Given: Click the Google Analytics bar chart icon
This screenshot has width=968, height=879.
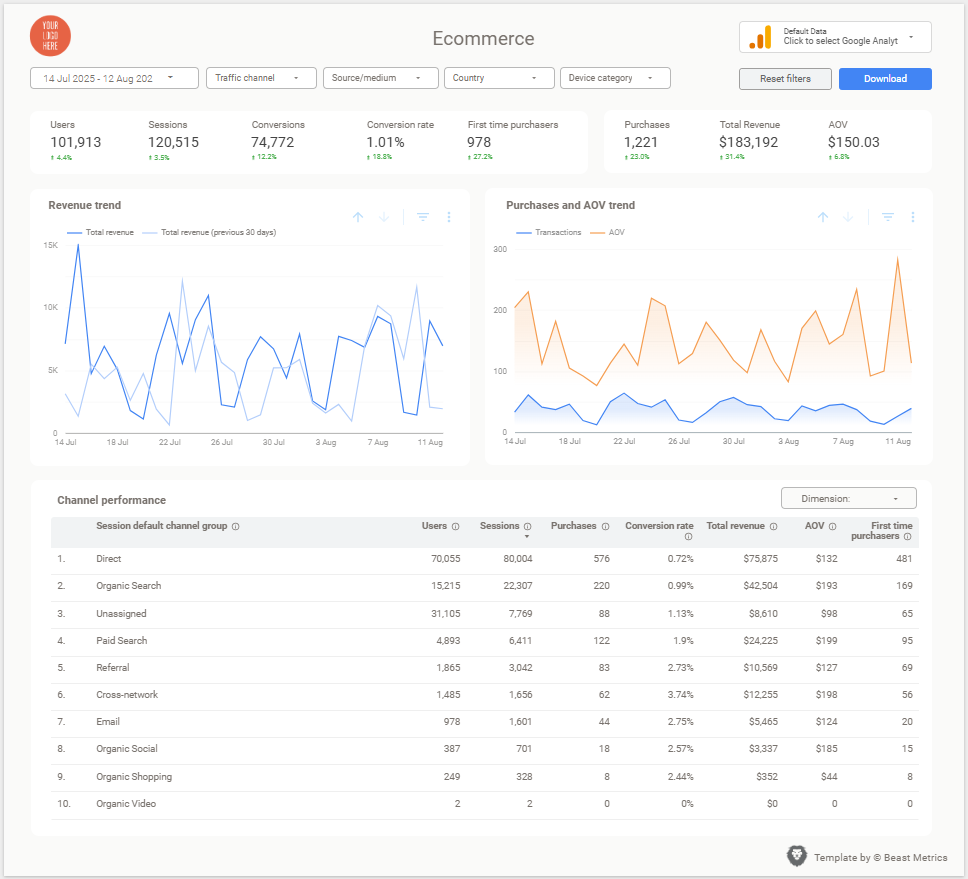Looking at the screenshot, I should [761, 37].
